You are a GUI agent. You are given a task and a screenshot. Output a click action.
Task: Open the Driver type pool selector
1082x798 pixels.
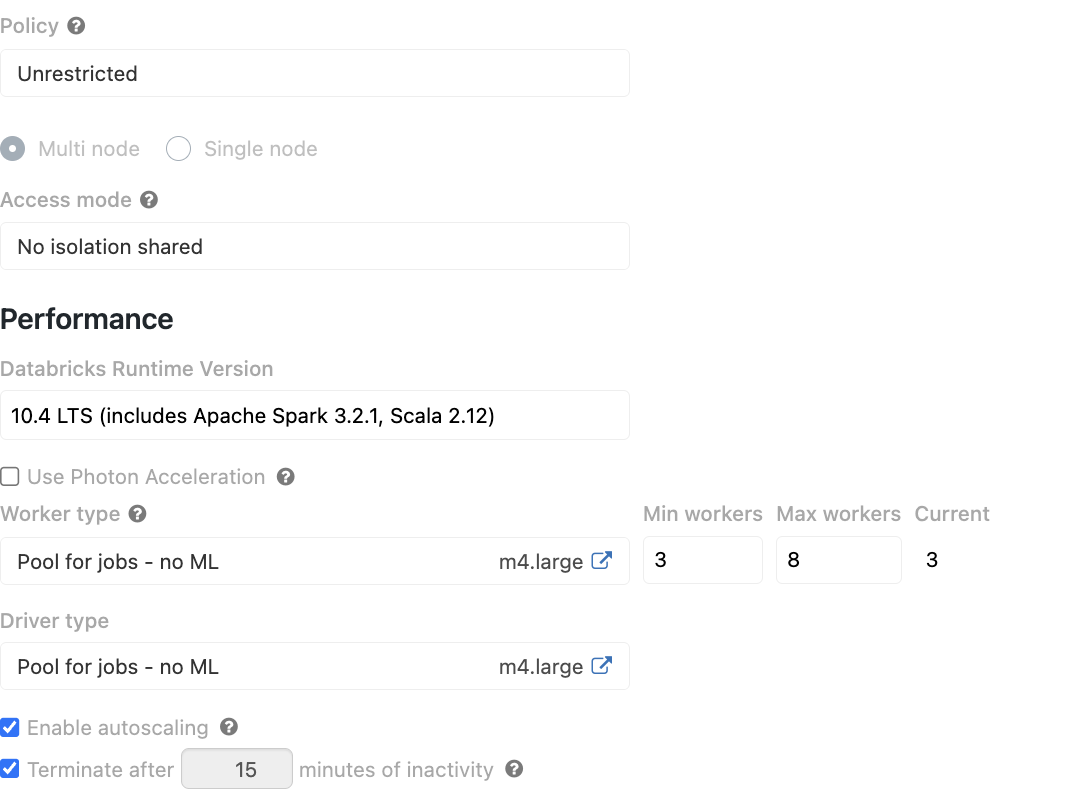pos(250,666)
